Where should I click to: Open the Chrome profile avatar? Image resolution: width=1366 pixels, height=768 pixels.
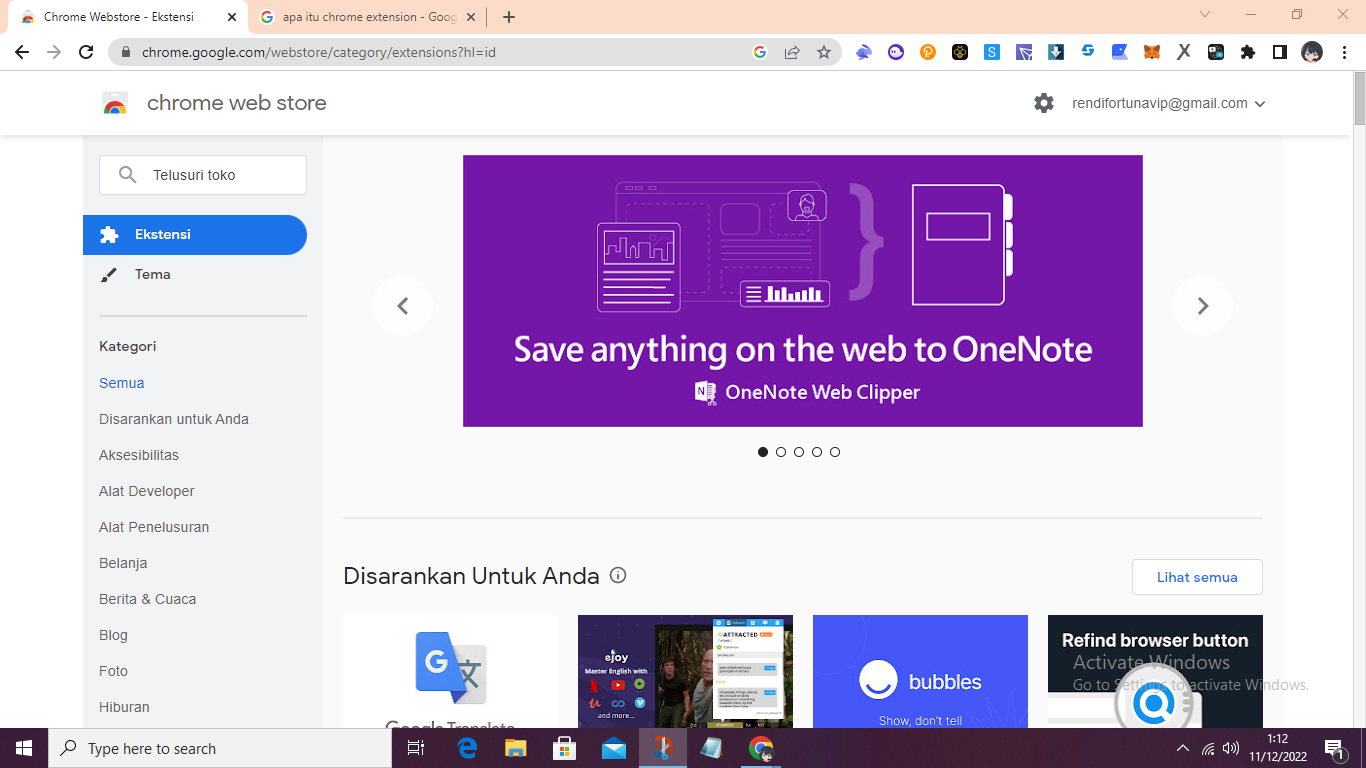1312,52
